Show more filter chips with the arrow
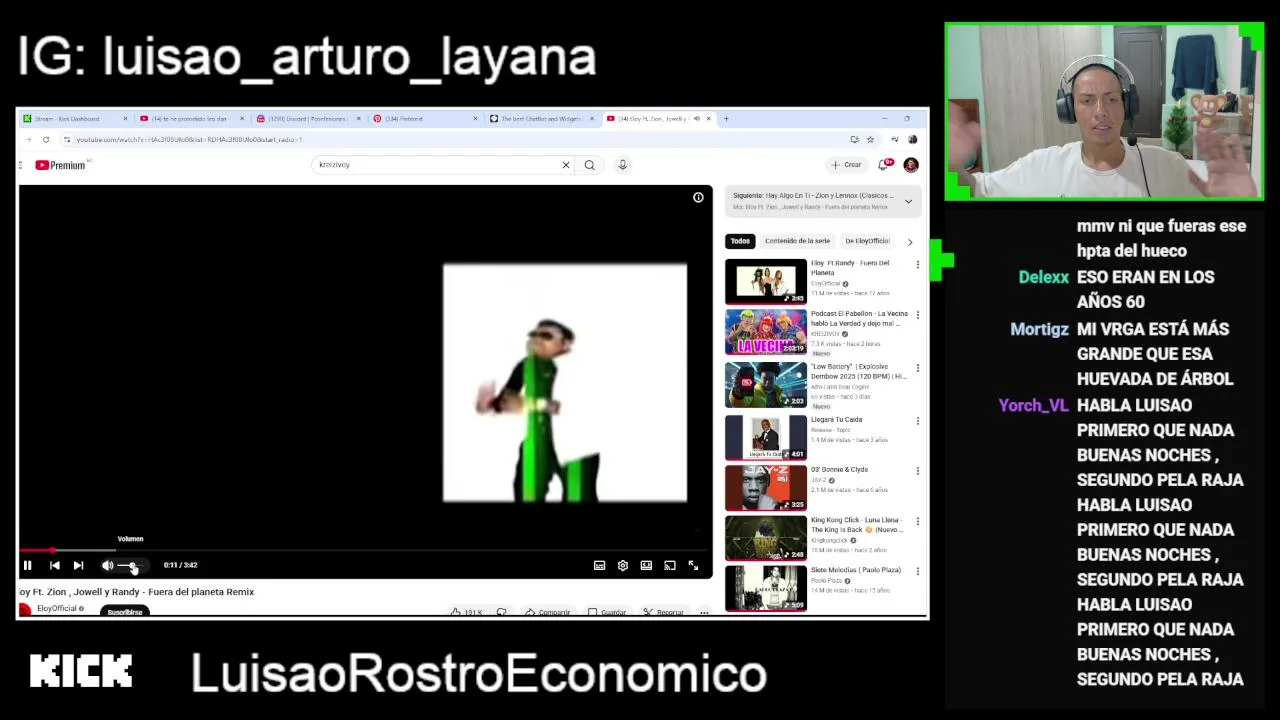 point(909,241)
